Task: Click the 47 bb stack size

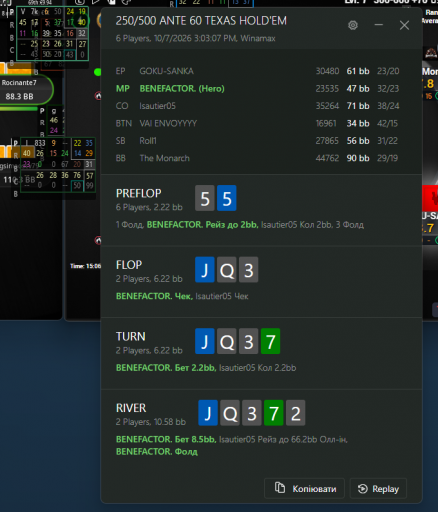Action: [x=358, y=88]
